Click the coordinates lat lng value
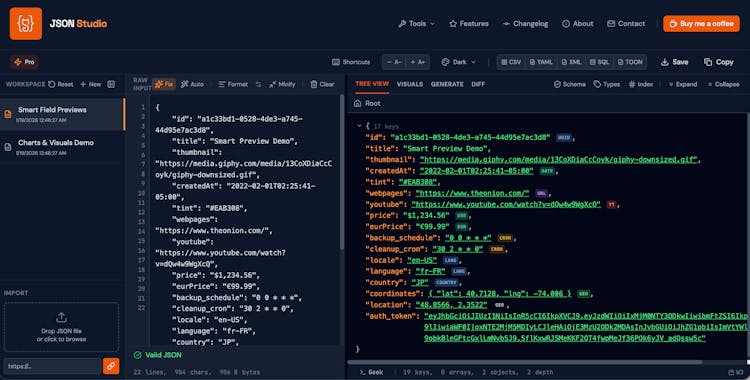 tap(500, 294)
